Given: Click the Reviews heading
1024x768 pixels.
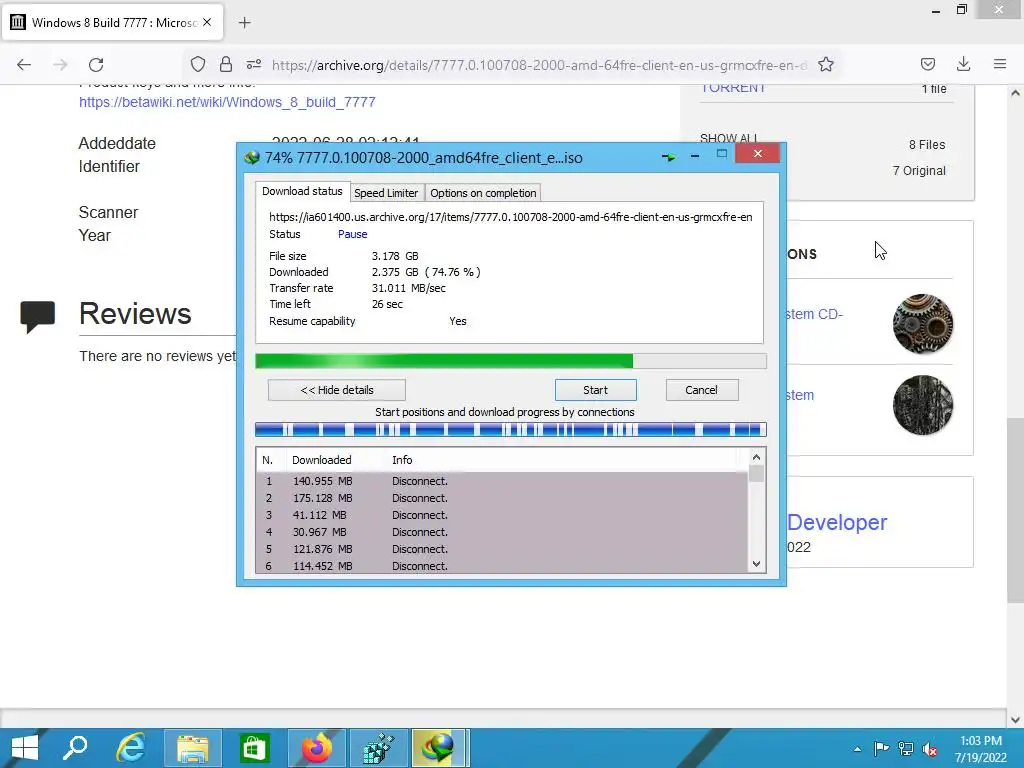Looking at the screenshot, I should [x=135, y=314].
